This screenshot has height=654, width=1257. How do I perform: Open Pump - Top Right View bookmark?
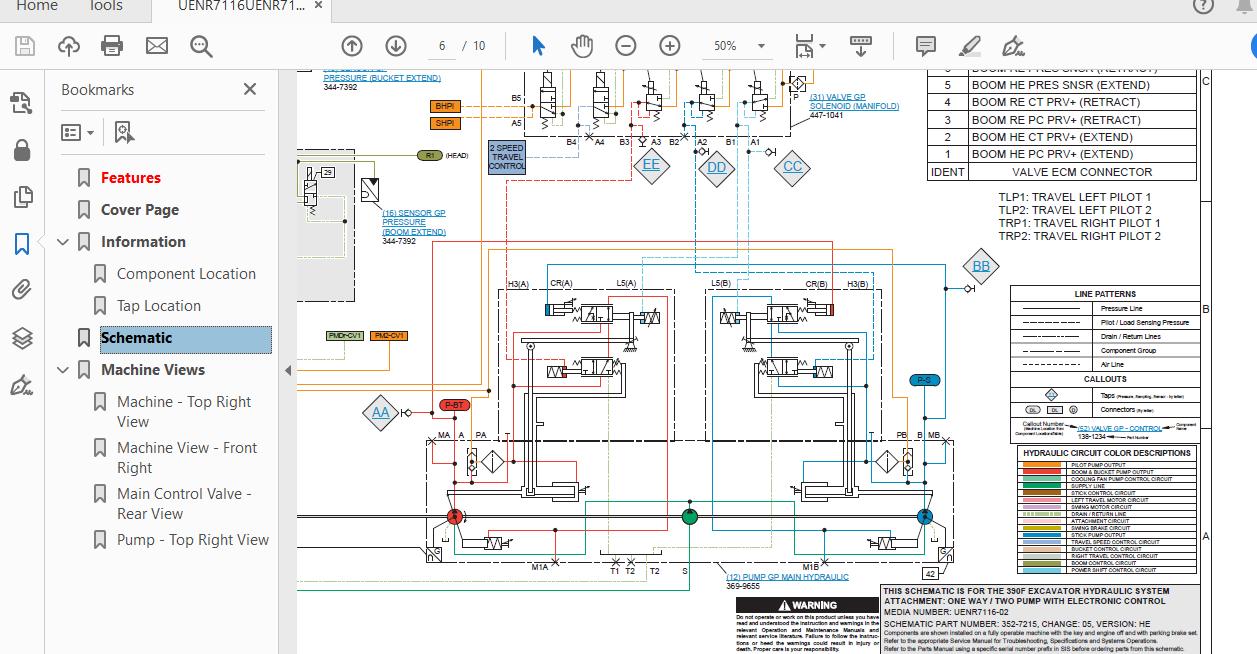pos(193,540)
